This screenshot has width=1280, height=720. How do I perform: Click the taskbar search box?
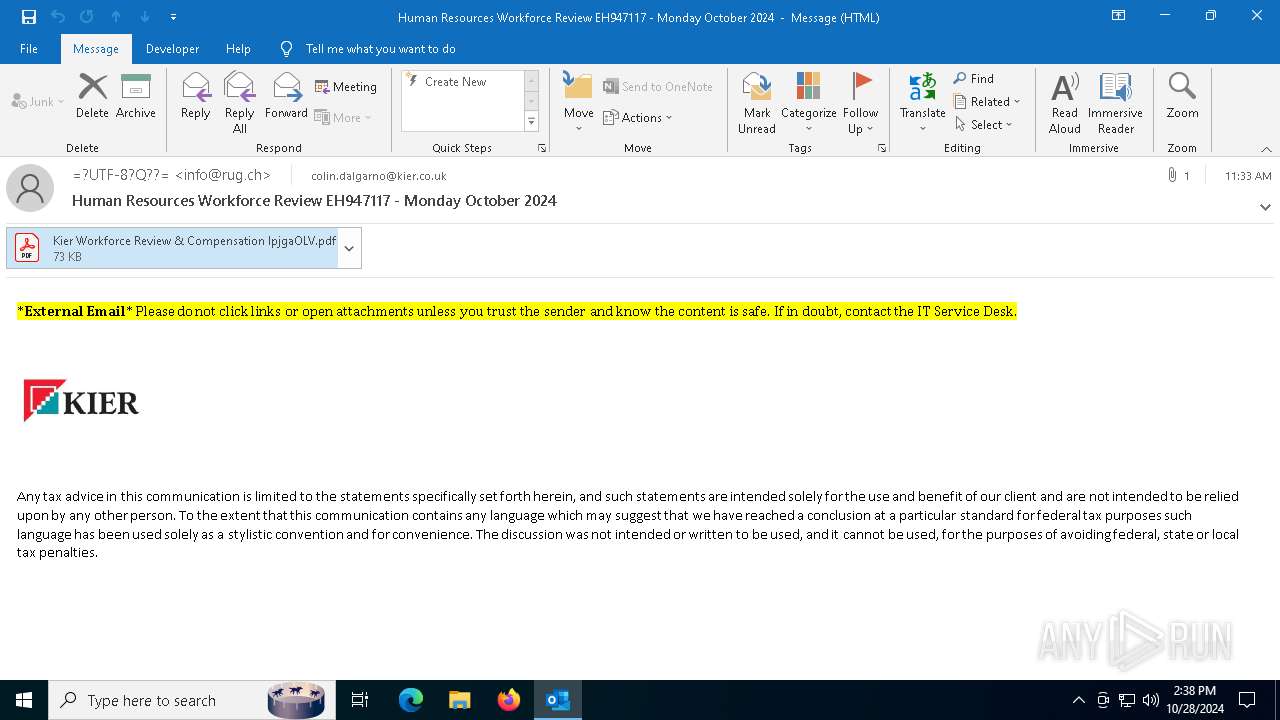pyautogui.click(x=190, y=700)
